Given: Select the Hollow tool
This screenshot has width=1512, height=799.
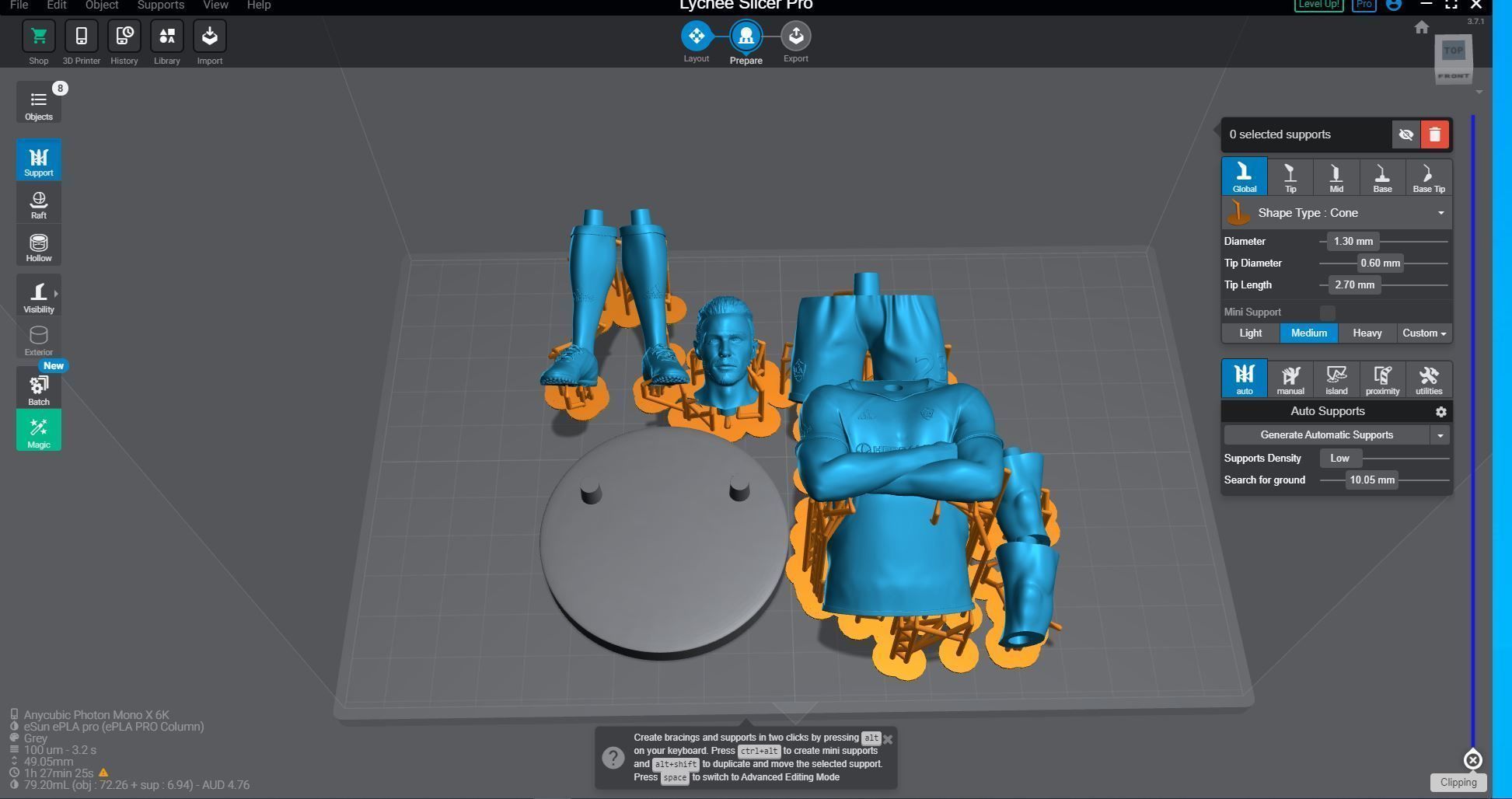Looking at the screenshot, I should tap(38, 247).
